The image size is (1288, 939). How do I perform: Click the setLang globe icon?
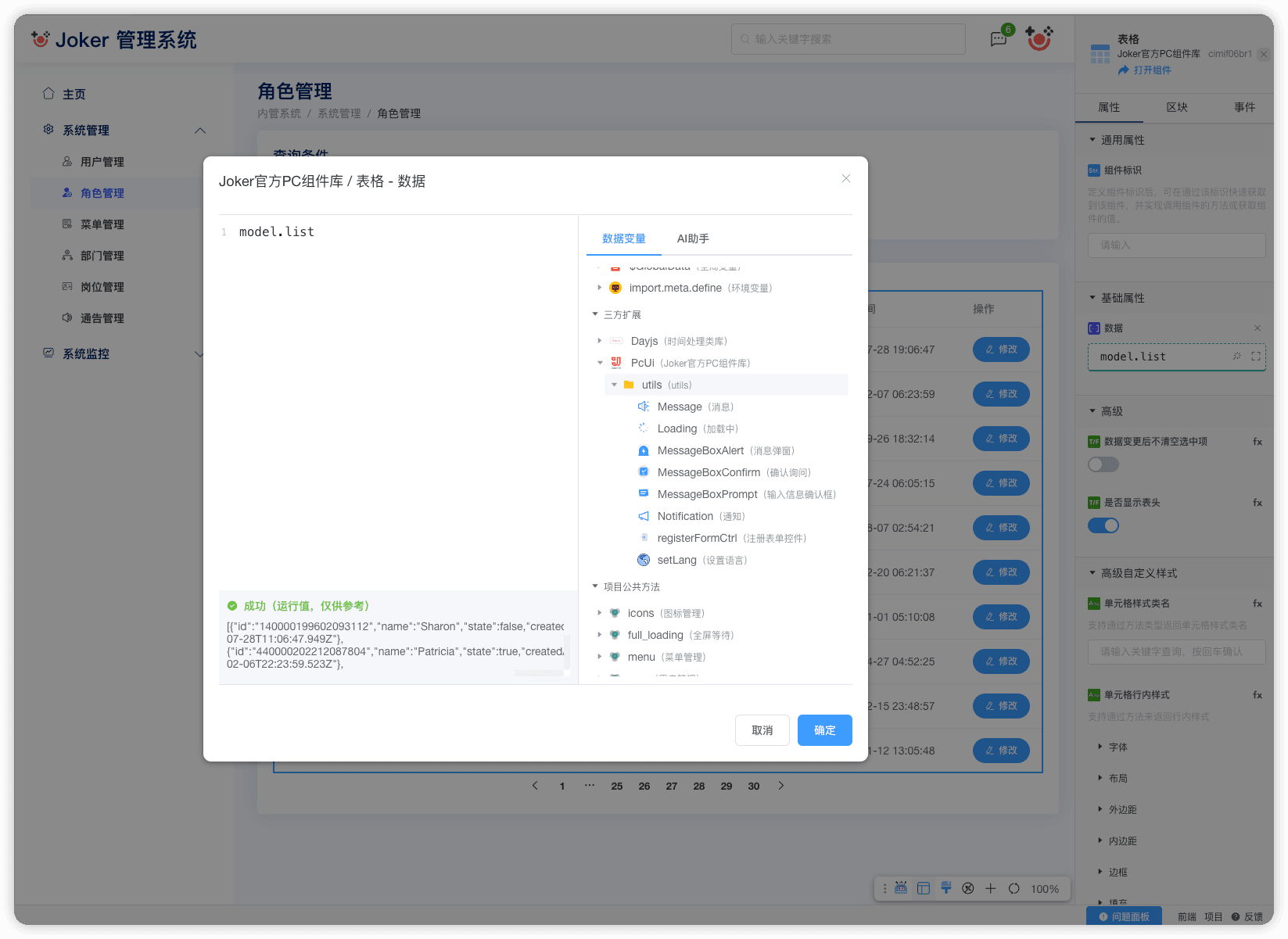[x=644, y=560]
